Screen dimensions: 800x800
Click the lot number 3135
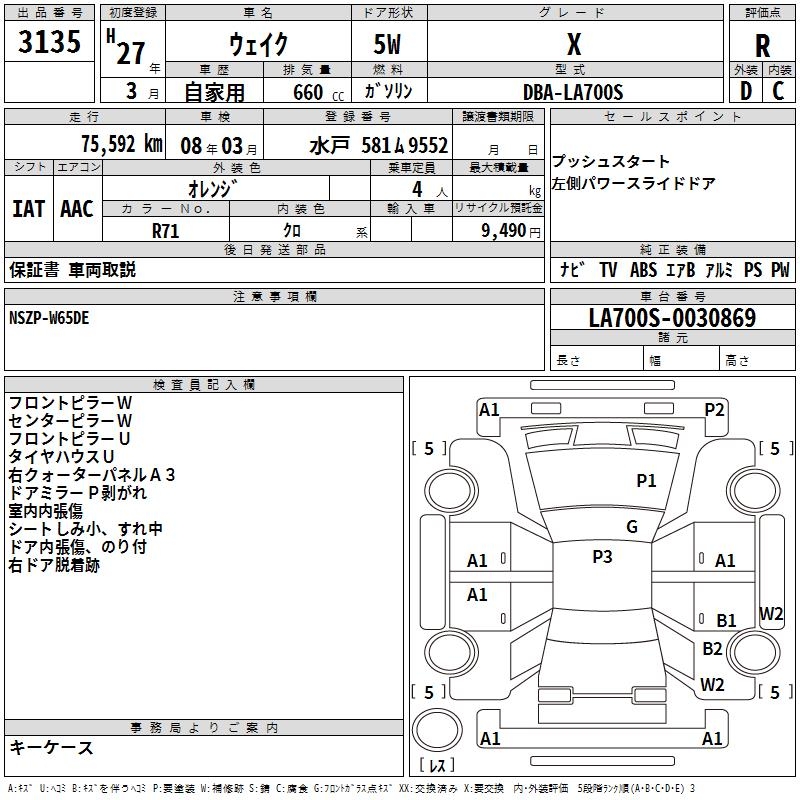coord(49,41)
